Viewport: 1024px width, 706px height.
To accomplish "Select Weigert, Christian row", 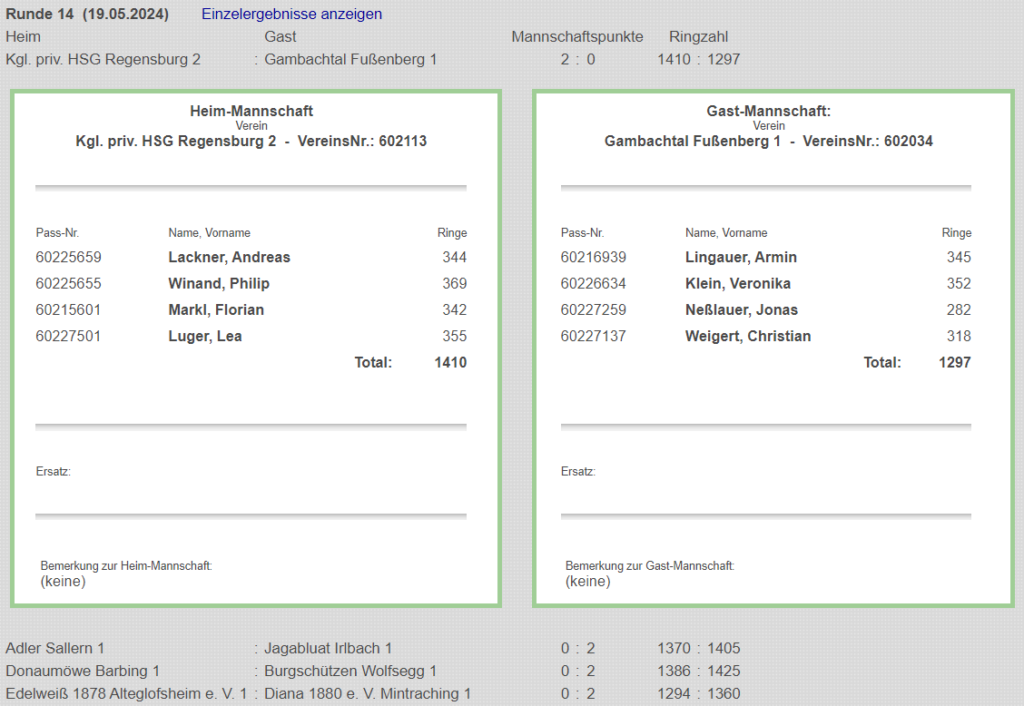I will pos(748,336).
